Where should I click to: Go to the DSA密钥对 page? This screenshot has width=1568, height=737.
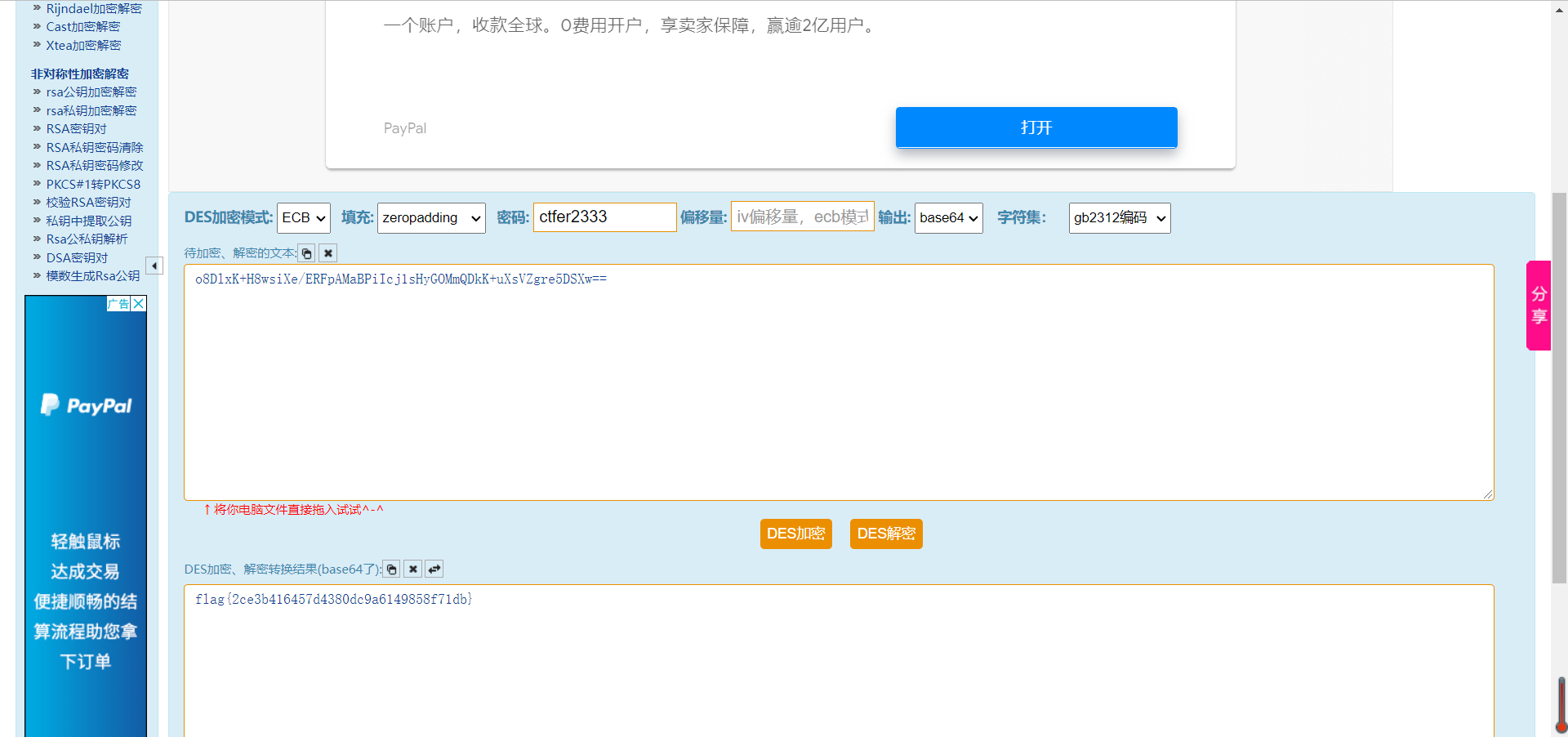click(77, 258)
